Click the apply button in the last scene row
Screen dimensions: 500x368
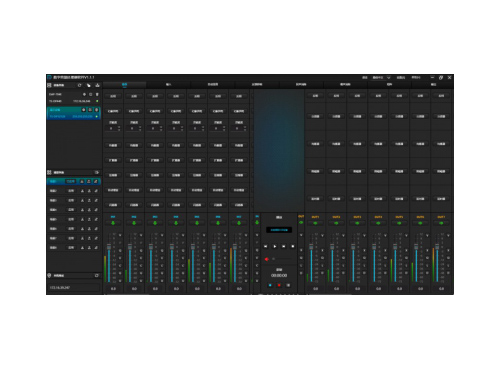point(71,248)
